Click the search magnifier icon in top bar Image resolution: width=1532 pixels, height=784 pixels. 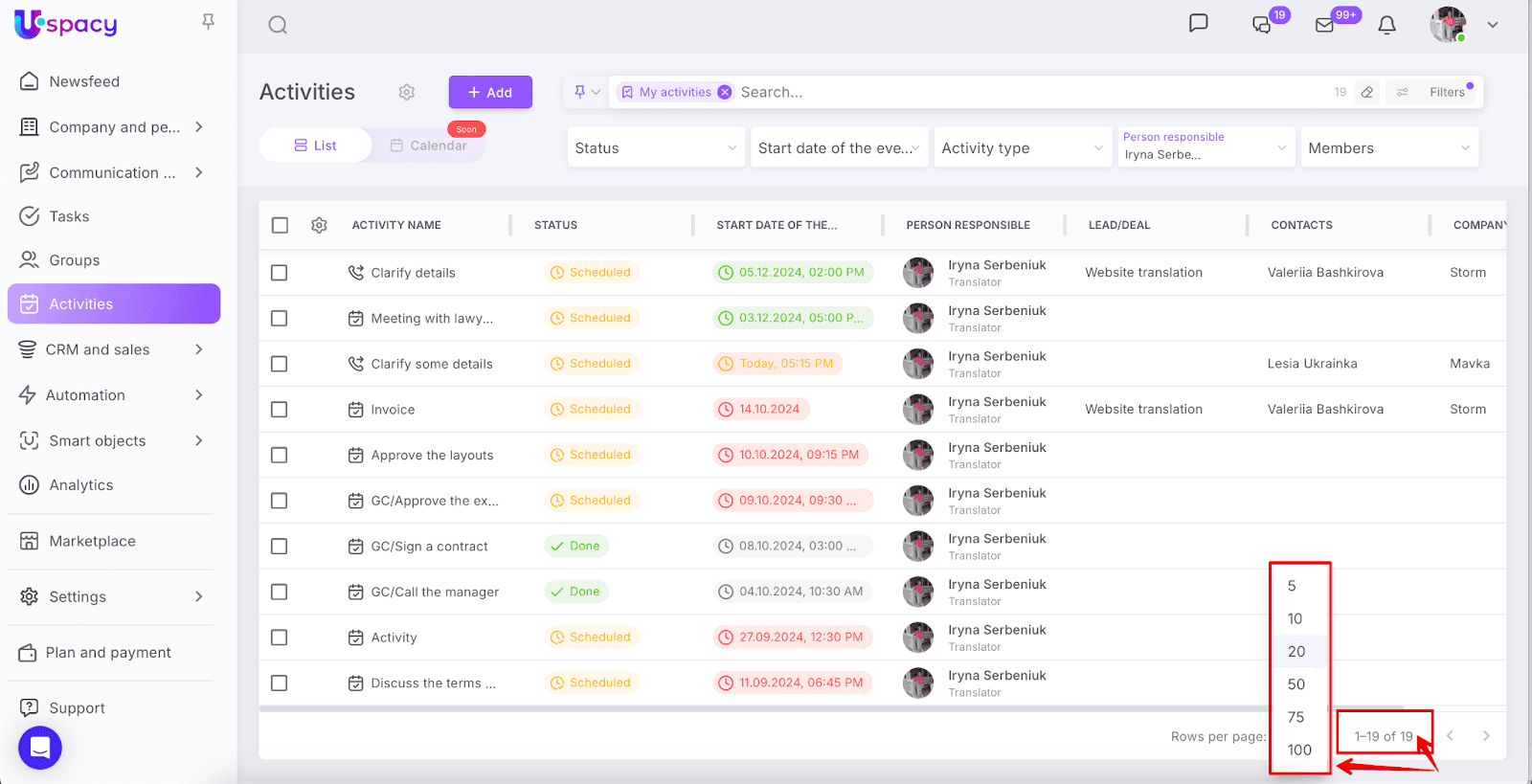(x=278, y=25)
